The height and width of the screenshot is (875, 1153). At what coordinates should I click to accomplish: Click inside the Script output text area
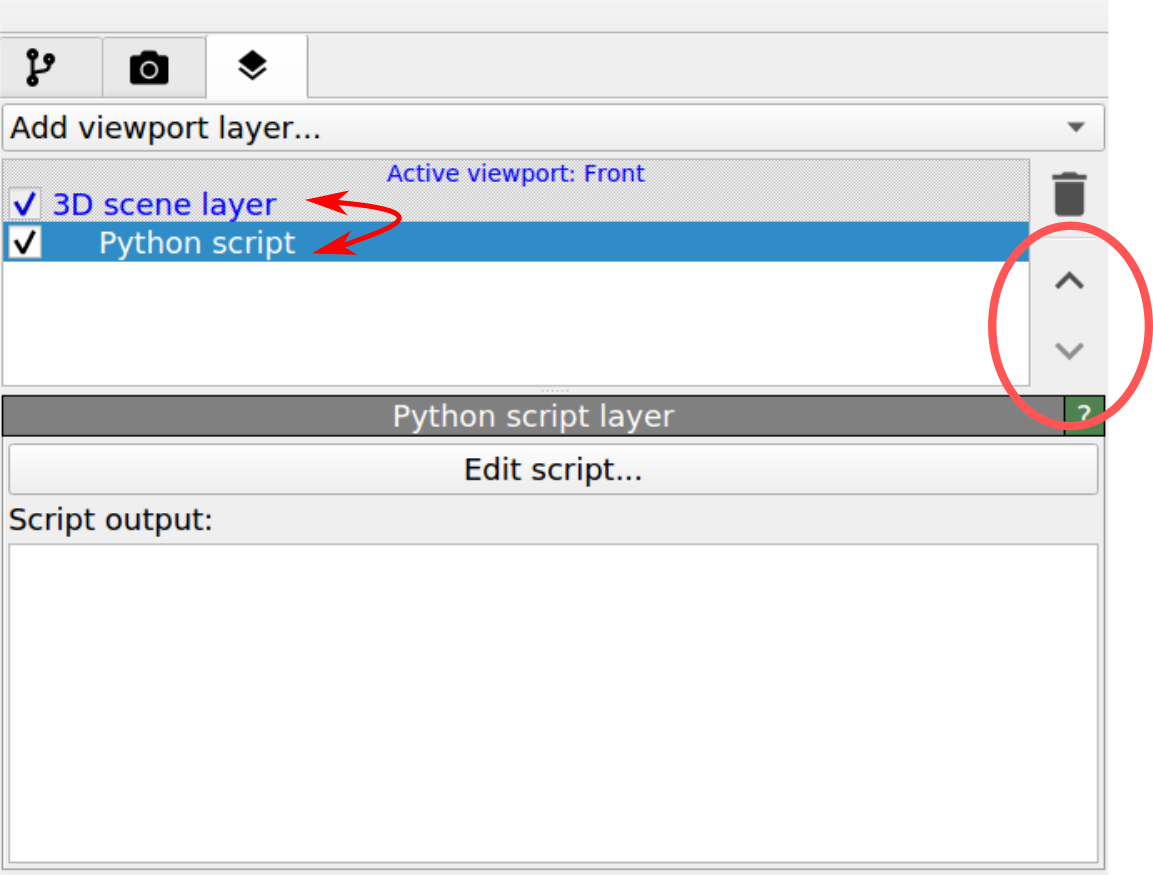click(553, 700)
